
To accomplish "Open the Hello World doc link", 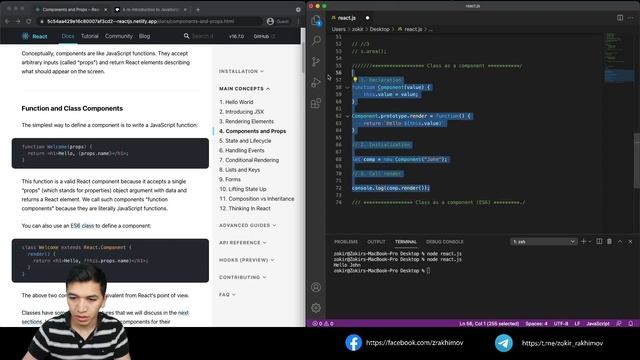I will coord(236,102).
